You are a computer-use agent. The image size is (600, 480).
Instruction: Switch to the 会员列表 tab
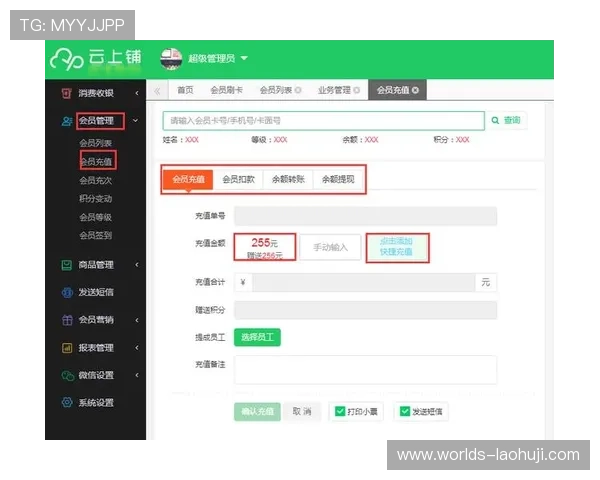tap(276, 90)
